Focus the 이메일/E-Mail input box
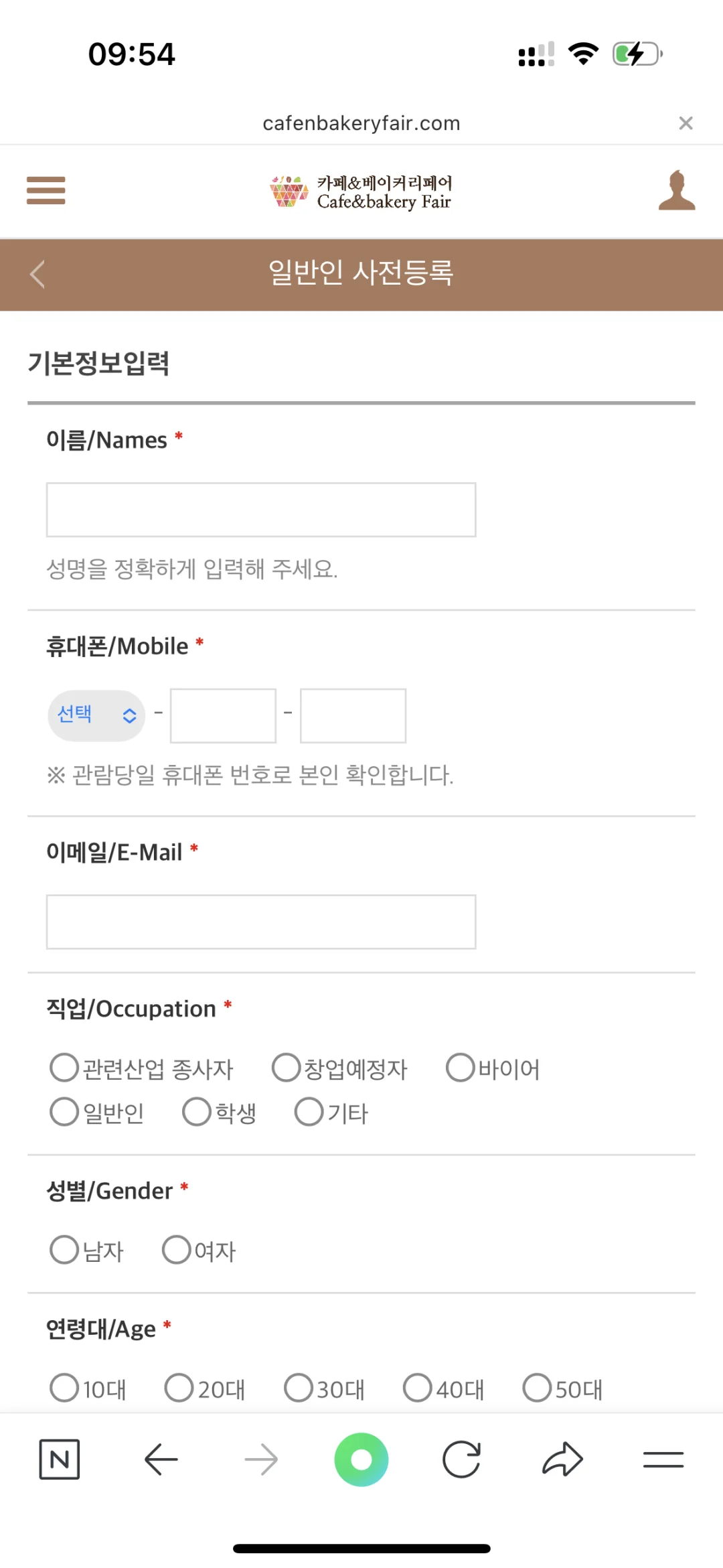The height and width of the screenshot is (1568, 723). (x=261, y=922)
